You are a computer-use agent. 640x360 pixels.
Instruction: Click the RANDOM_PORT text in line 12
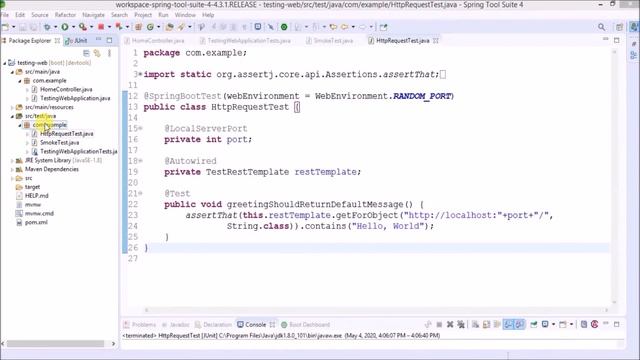point(422,96)
